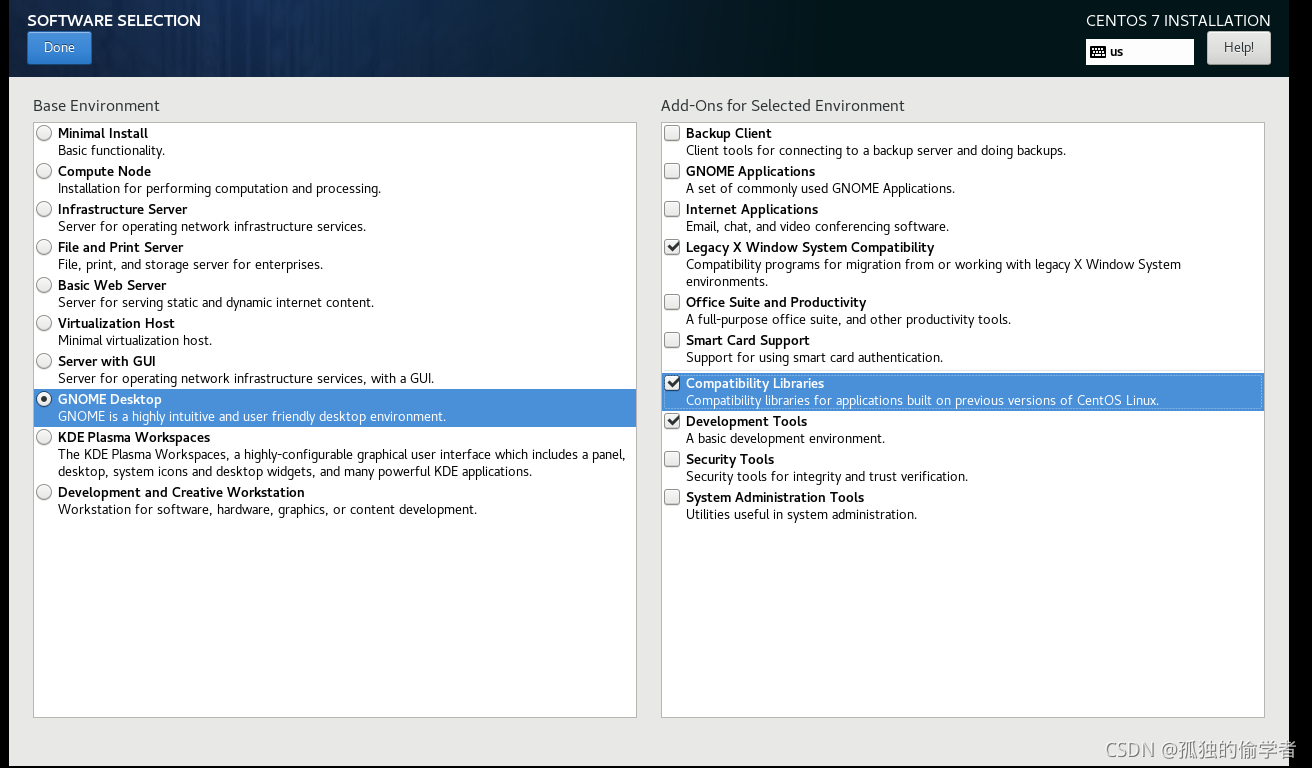Check System Administration Tools checkbox
1312x768 pixels.
[672, 497]
